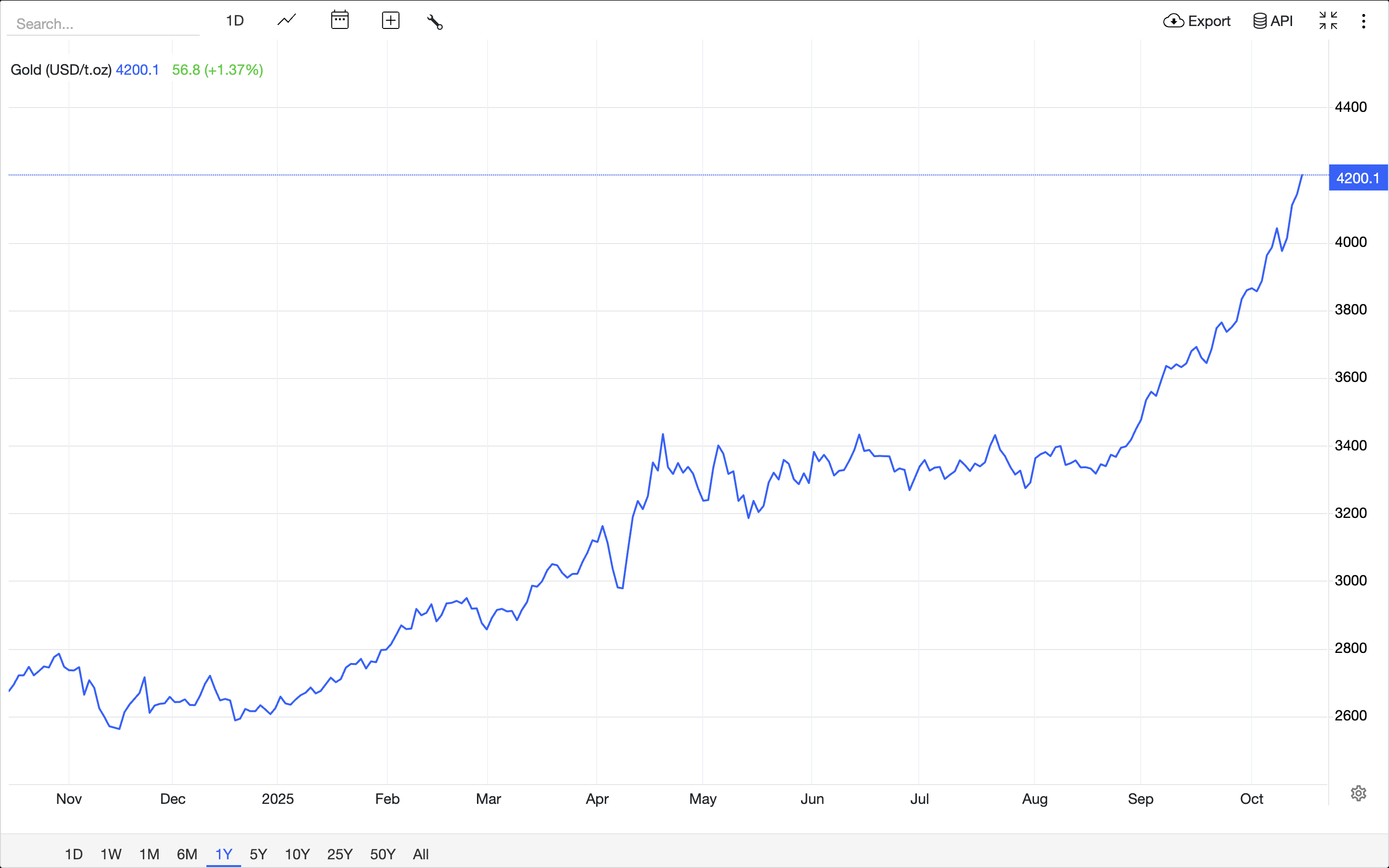Click the Gold (USD/t.oz) series title
The image size is (1389, 868).
pyautogui.click(x=61, y=70)
